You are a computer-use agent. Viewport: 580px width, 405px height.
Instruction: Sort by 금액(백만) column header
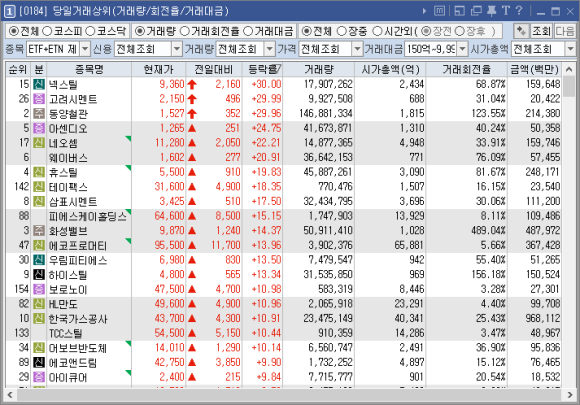click(x=535, y=70)
